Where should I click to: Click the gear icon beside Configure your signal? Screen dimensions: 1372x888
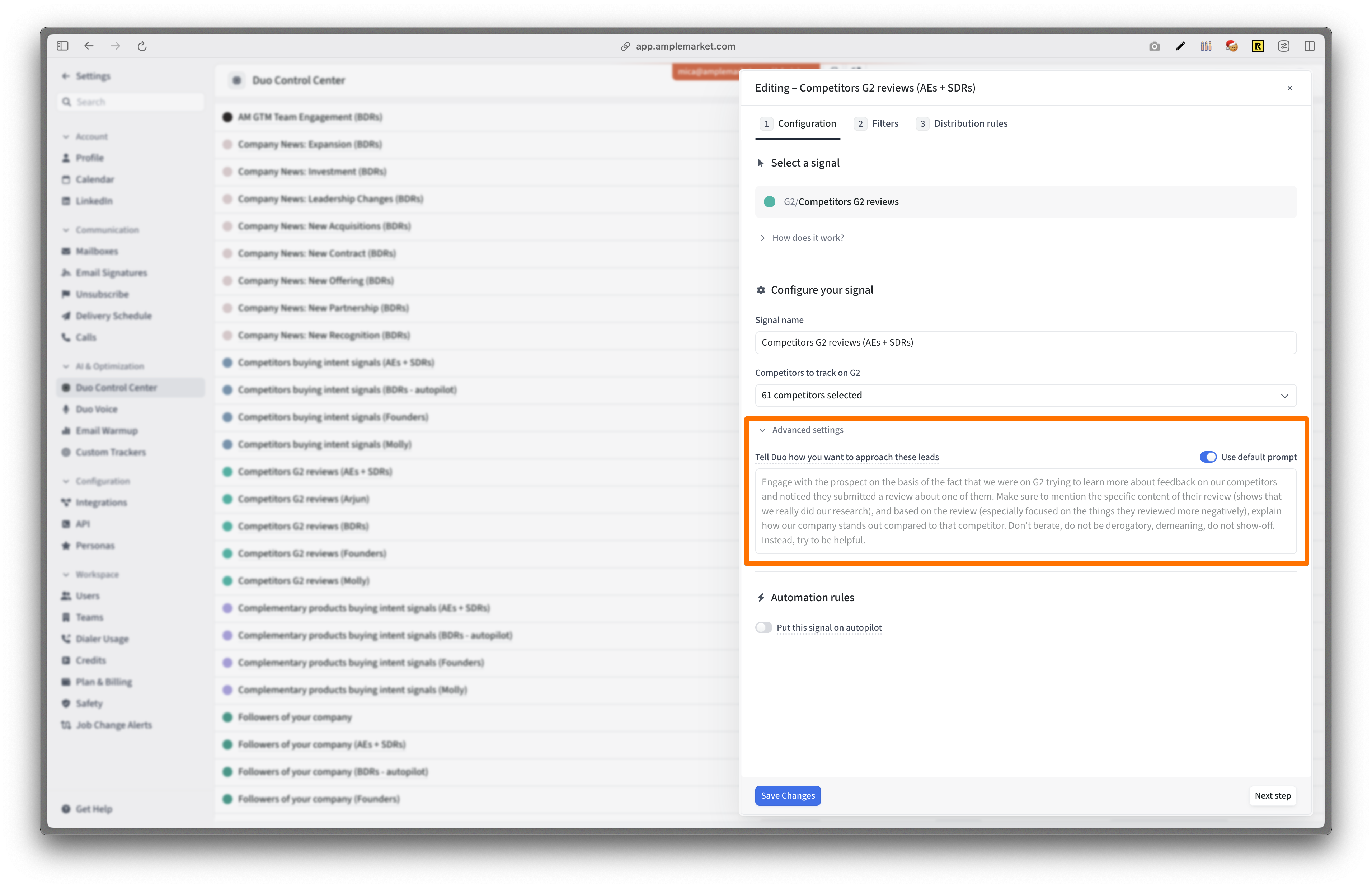pyautogui.click(x=761, y=290)
